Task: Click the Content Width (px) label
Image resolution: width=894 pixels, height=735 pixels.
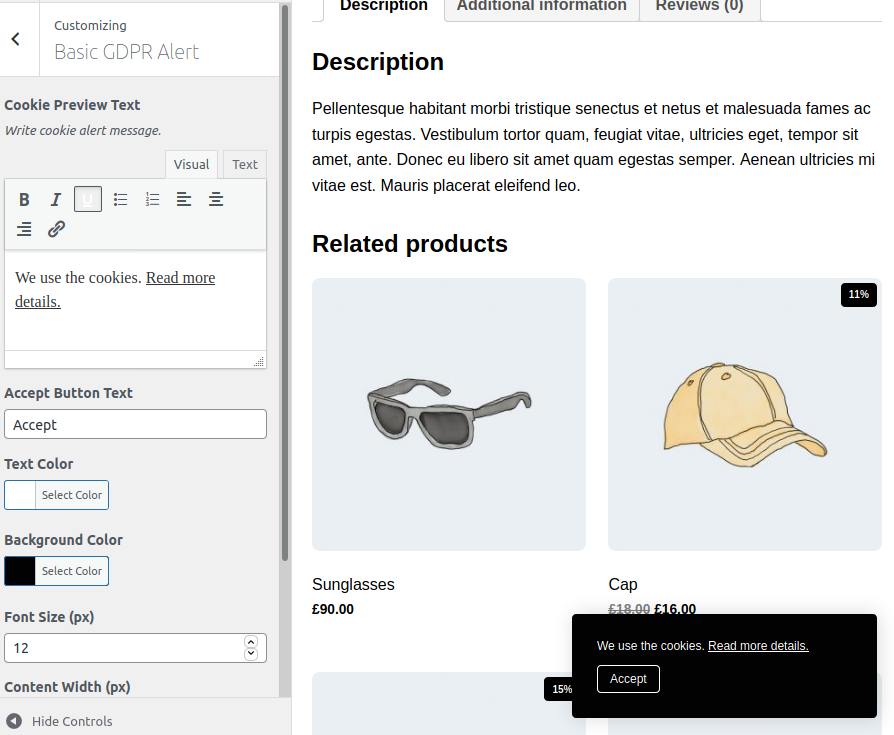Action: point(67,687)
